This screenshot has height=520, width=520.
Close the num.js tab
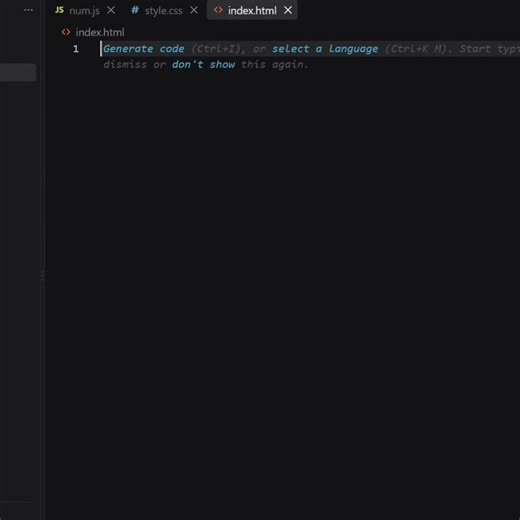click(111, 11)
